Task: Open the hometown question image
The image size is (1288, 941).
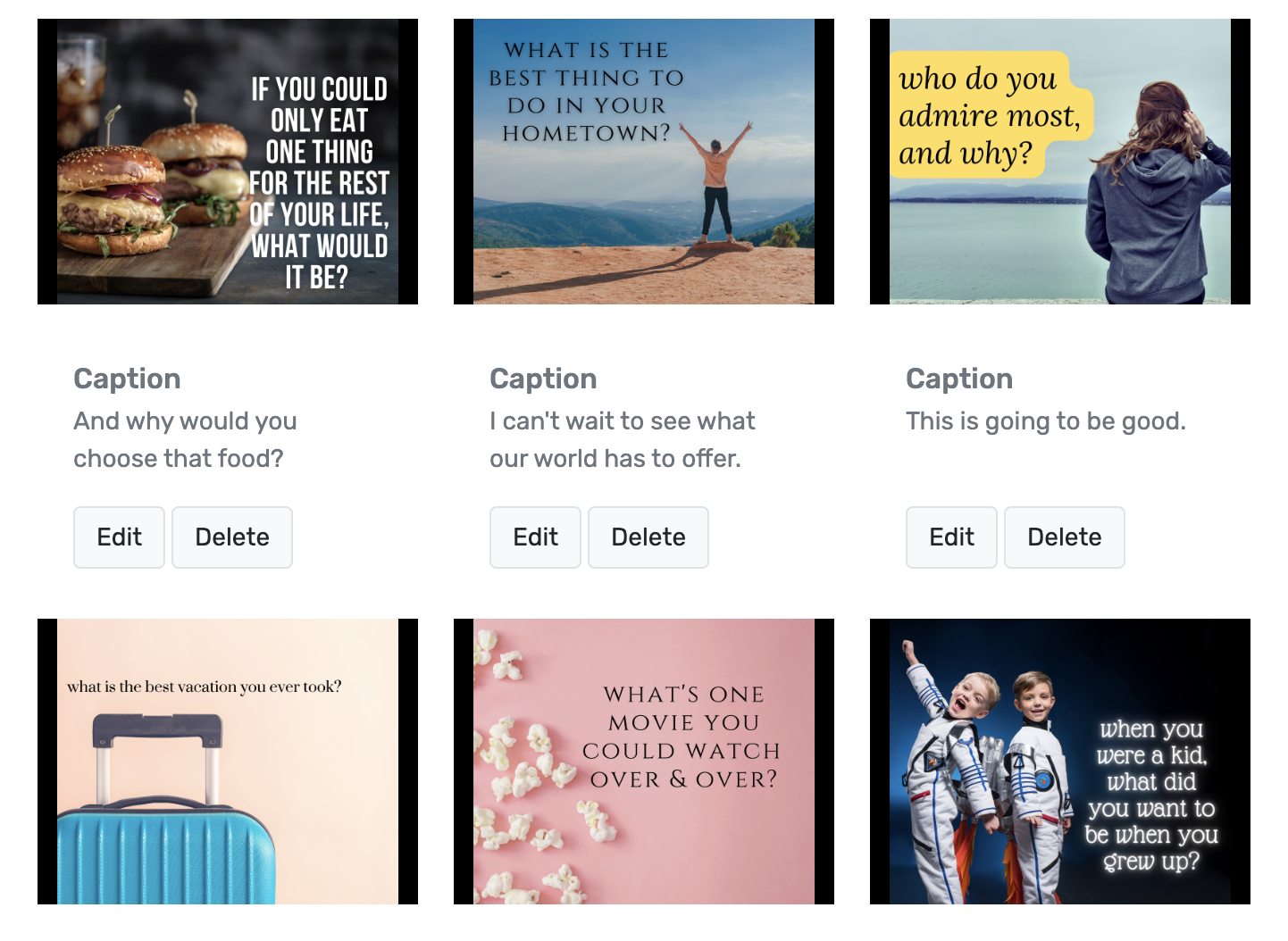Action: [x=644, y=162]
